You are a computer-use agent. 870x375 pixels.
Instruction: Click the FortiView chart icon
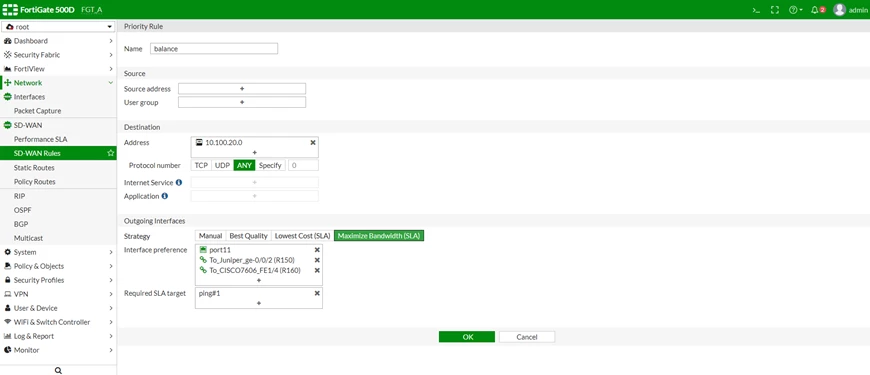pos(8,69)
